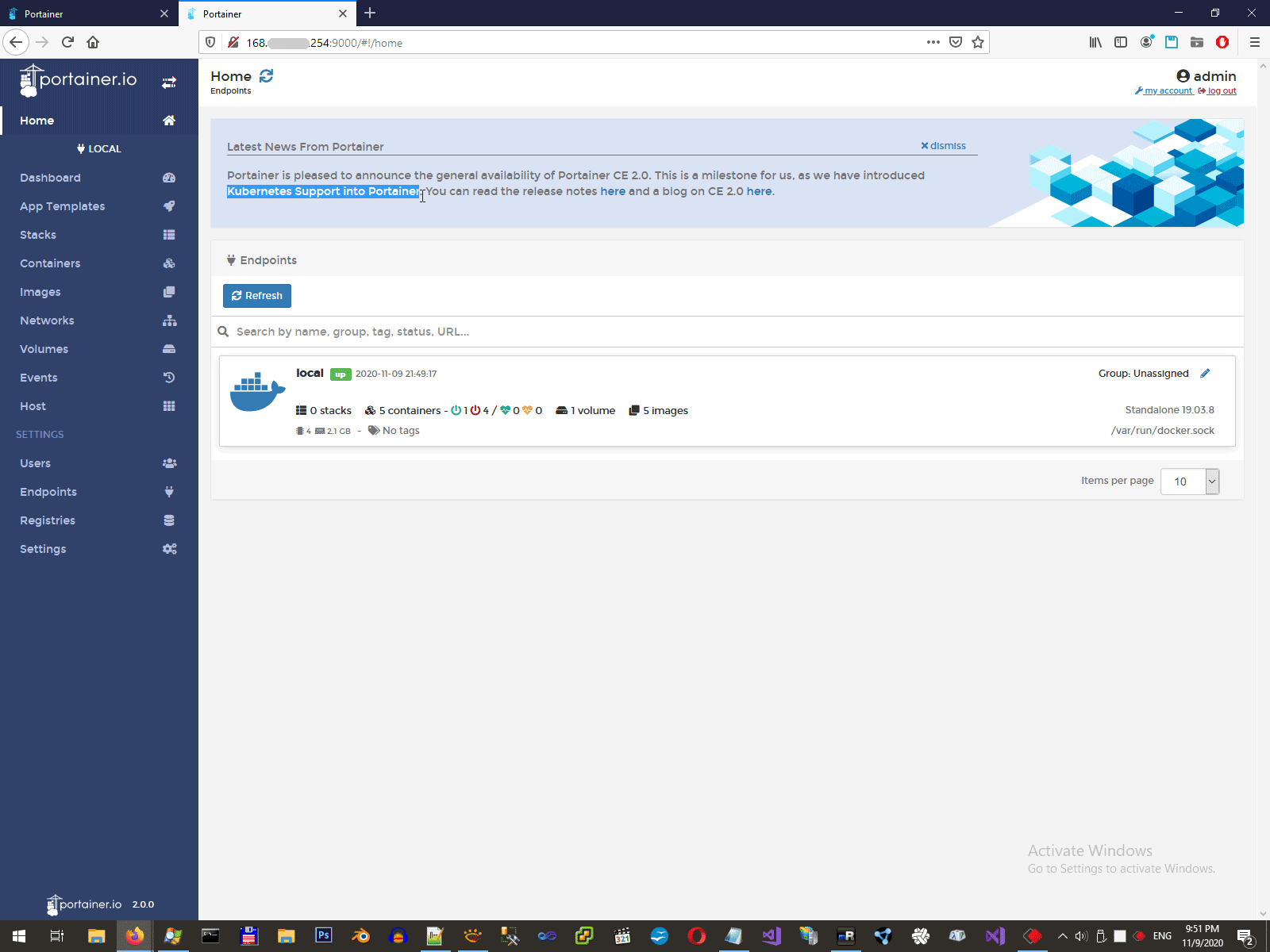Viewport: 1270px width, 952px height.
Task: Open Settings in the sidebar
Action: click(x=99, y=549)
